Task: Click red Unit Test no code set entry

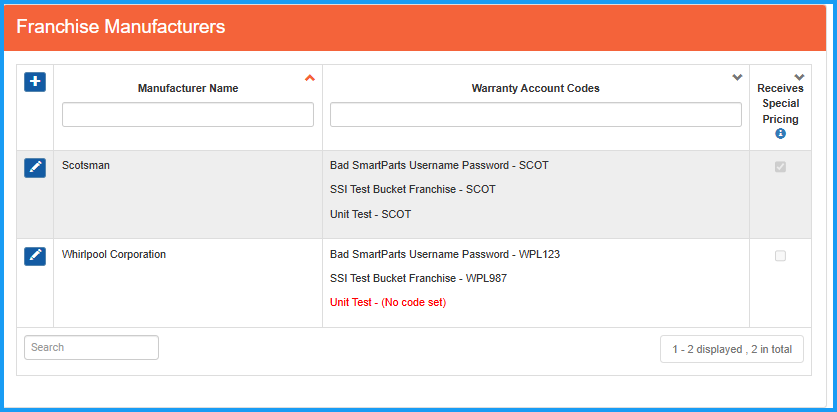Action: (x=388, y=302)
